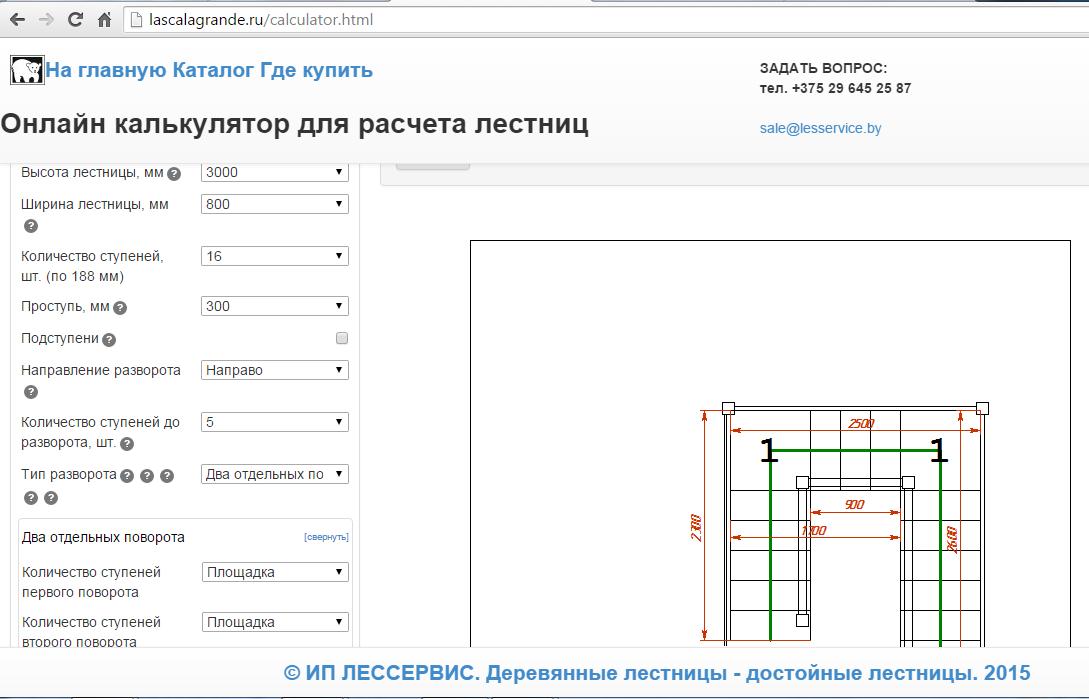Focus the address bar showing lascalagrande.ru/calculator.html

click(x=604, y=19)
